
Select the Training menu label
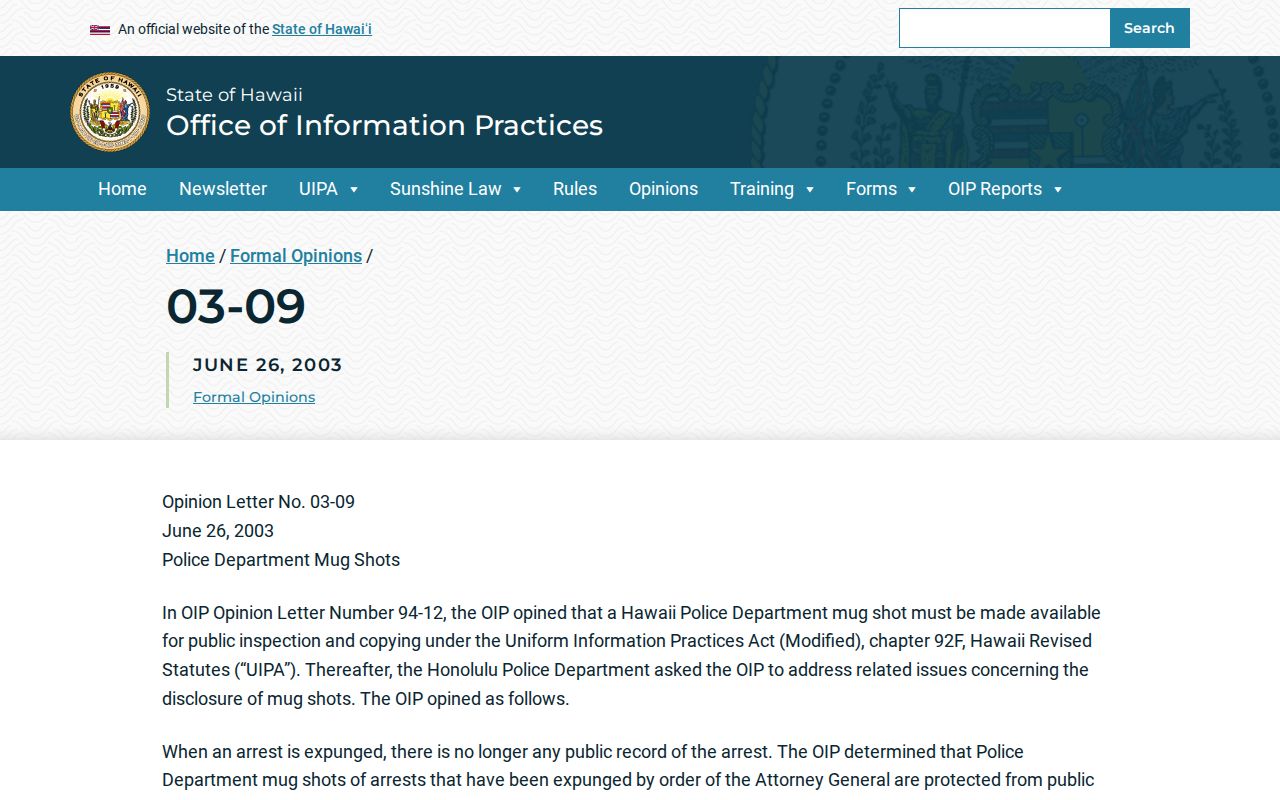click(x=762, y=189)
